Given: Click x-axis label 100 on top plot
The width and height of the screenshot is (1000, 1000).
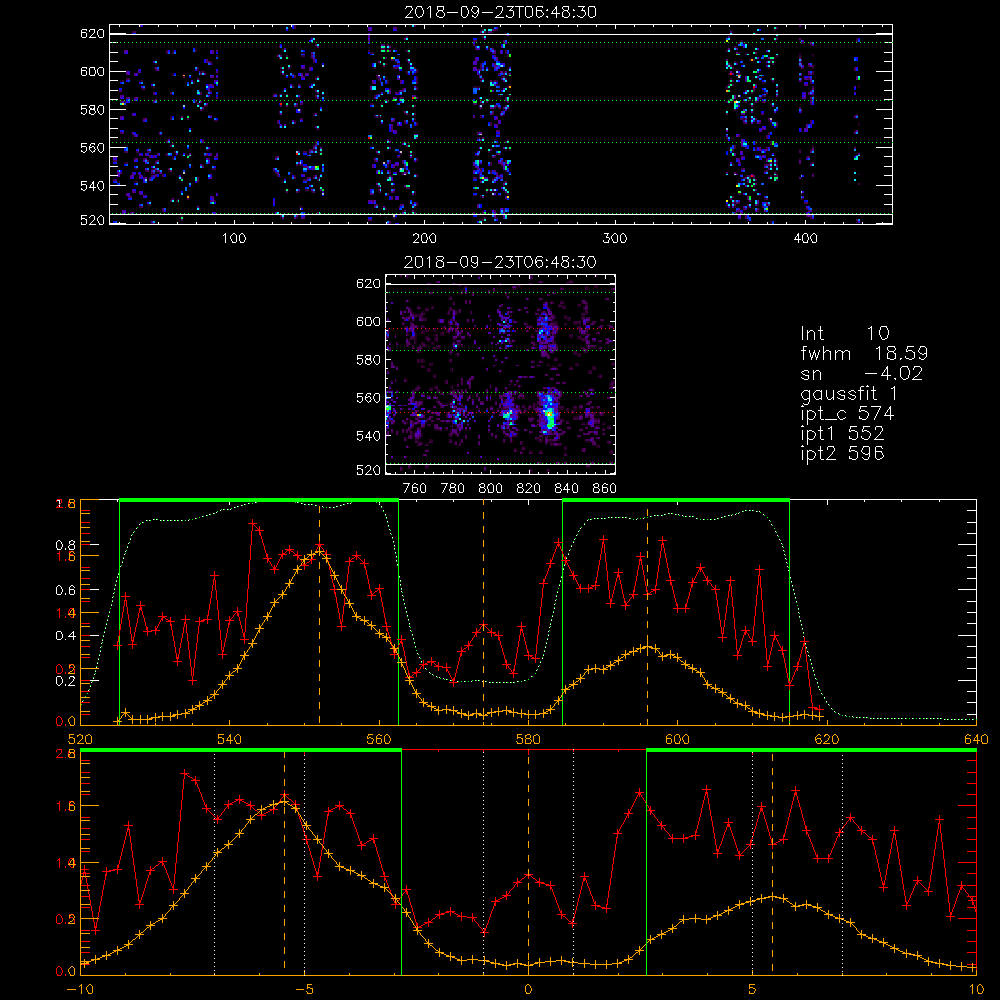Looking at the screenshot, I should point(234,239).
